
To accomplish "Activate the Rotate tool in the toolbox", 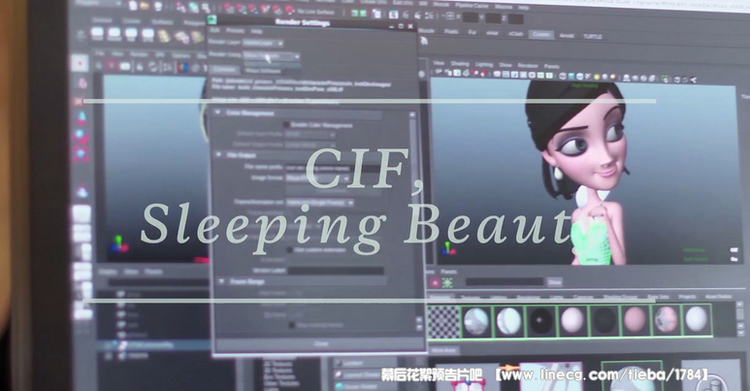I will click(x=82, y=136).
